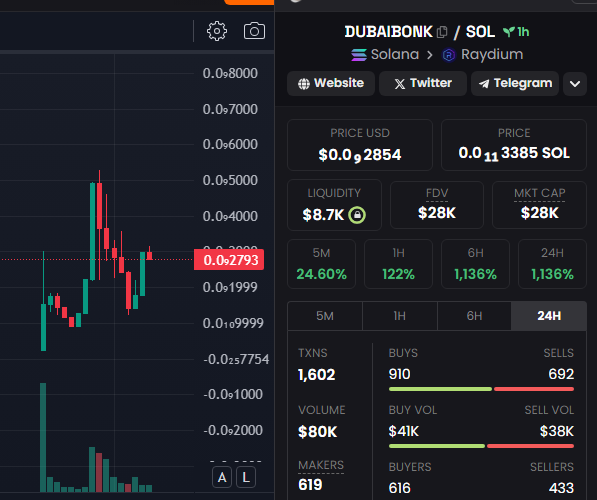The image size is (597, 500).
Task: Select the 24H stats tab
Action: [549, 316]
